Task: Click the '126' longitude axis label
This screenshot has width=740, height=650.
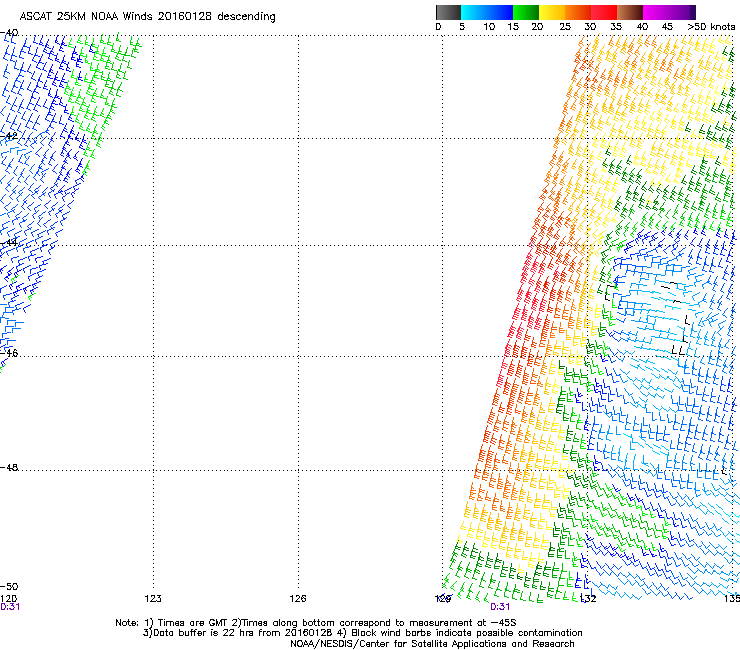Action: point(298,599)
